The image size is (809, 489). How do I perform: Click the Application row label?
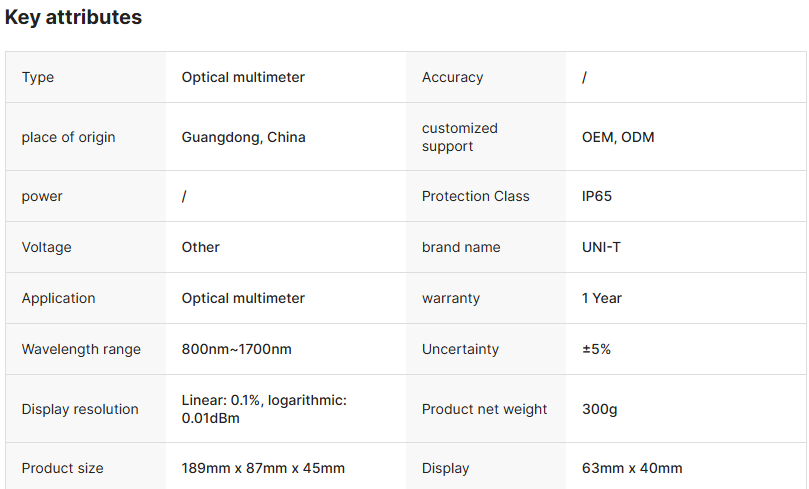coord(58,298)
